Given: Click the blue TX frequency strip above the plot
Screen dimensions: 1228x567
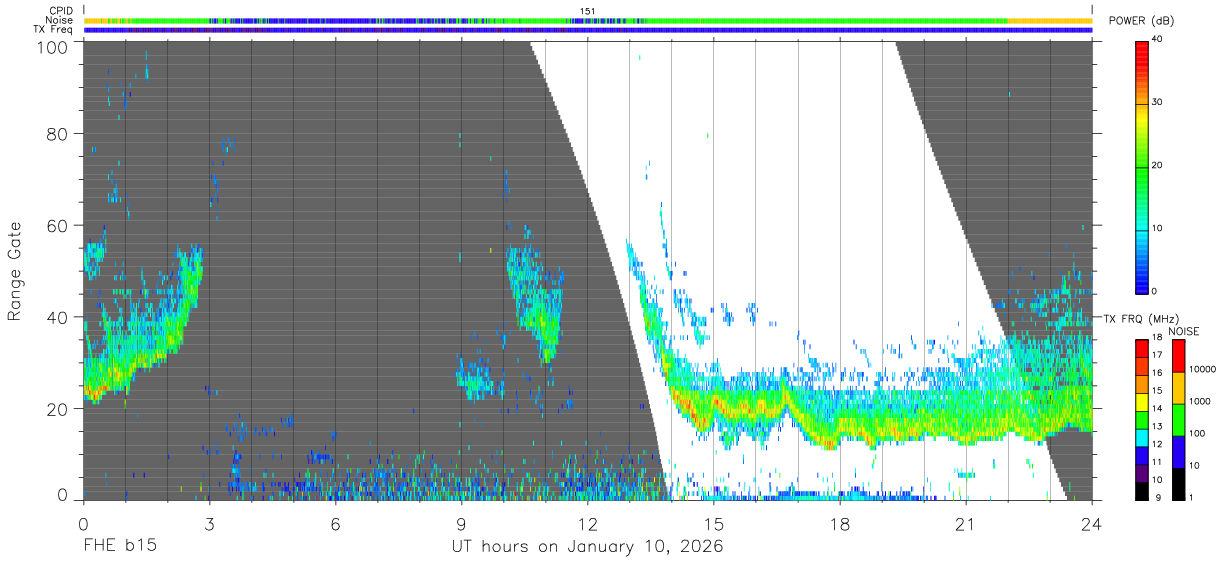Looking at the screenshot, I should click(588, 30).
